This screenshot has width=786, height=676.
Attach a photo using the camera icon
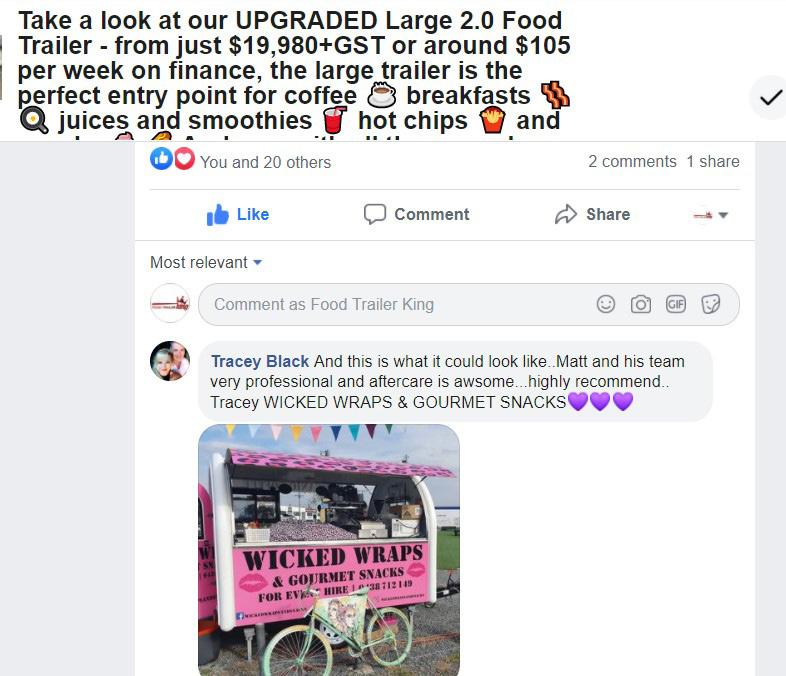coord(641,304)
